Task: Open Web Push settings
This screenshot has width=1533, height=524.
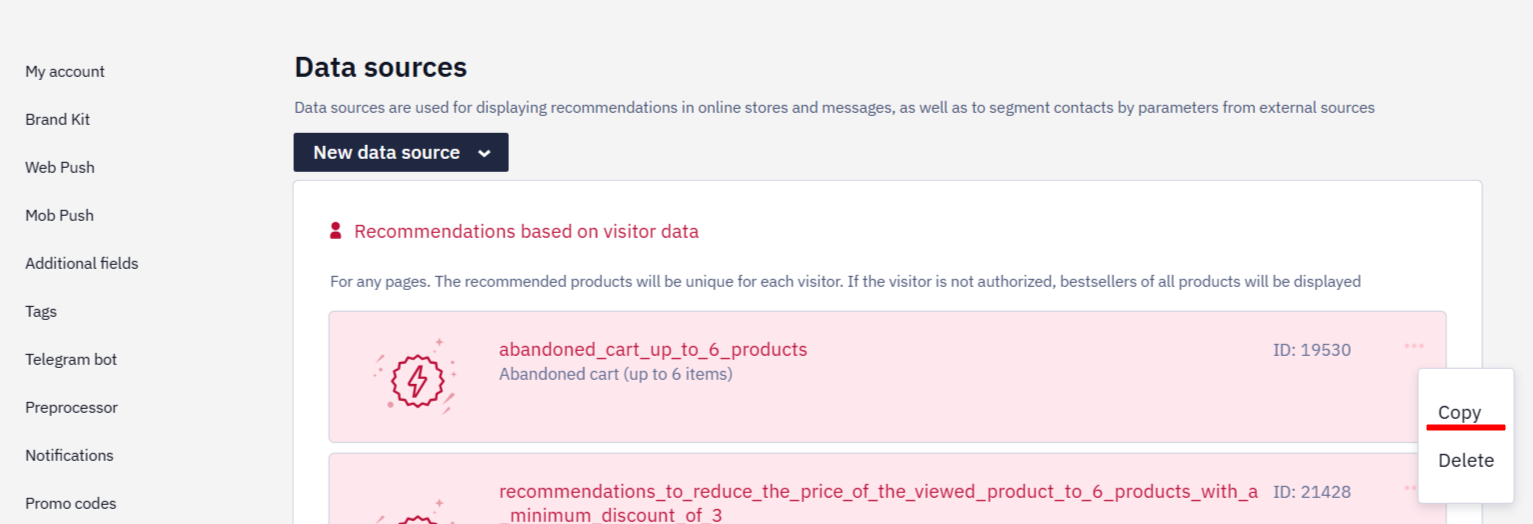Action: [x=60, y=167]
